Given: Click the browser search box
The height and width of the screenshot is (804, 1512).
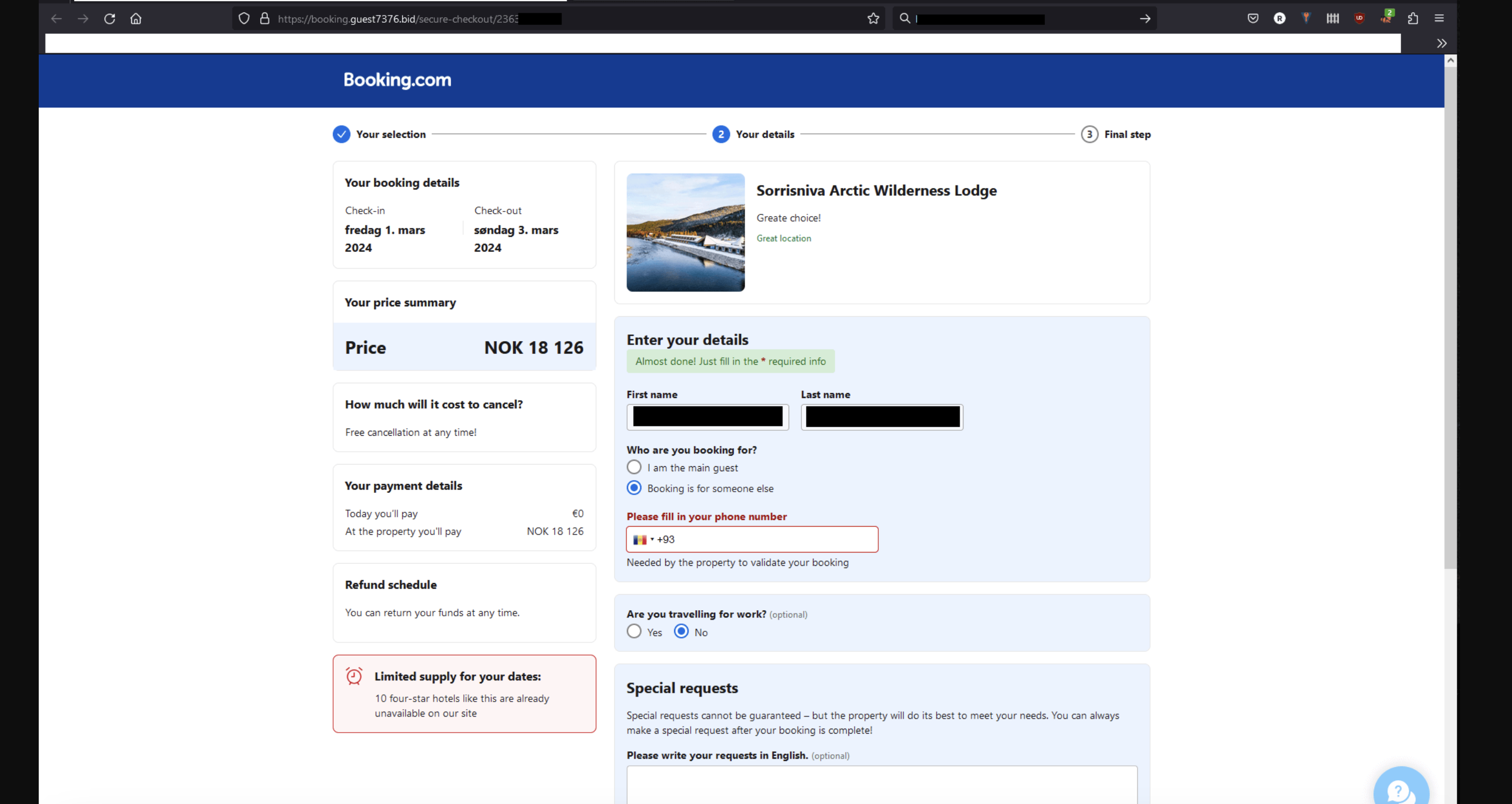Looking at the screenshot, I should coord(1024,19).
